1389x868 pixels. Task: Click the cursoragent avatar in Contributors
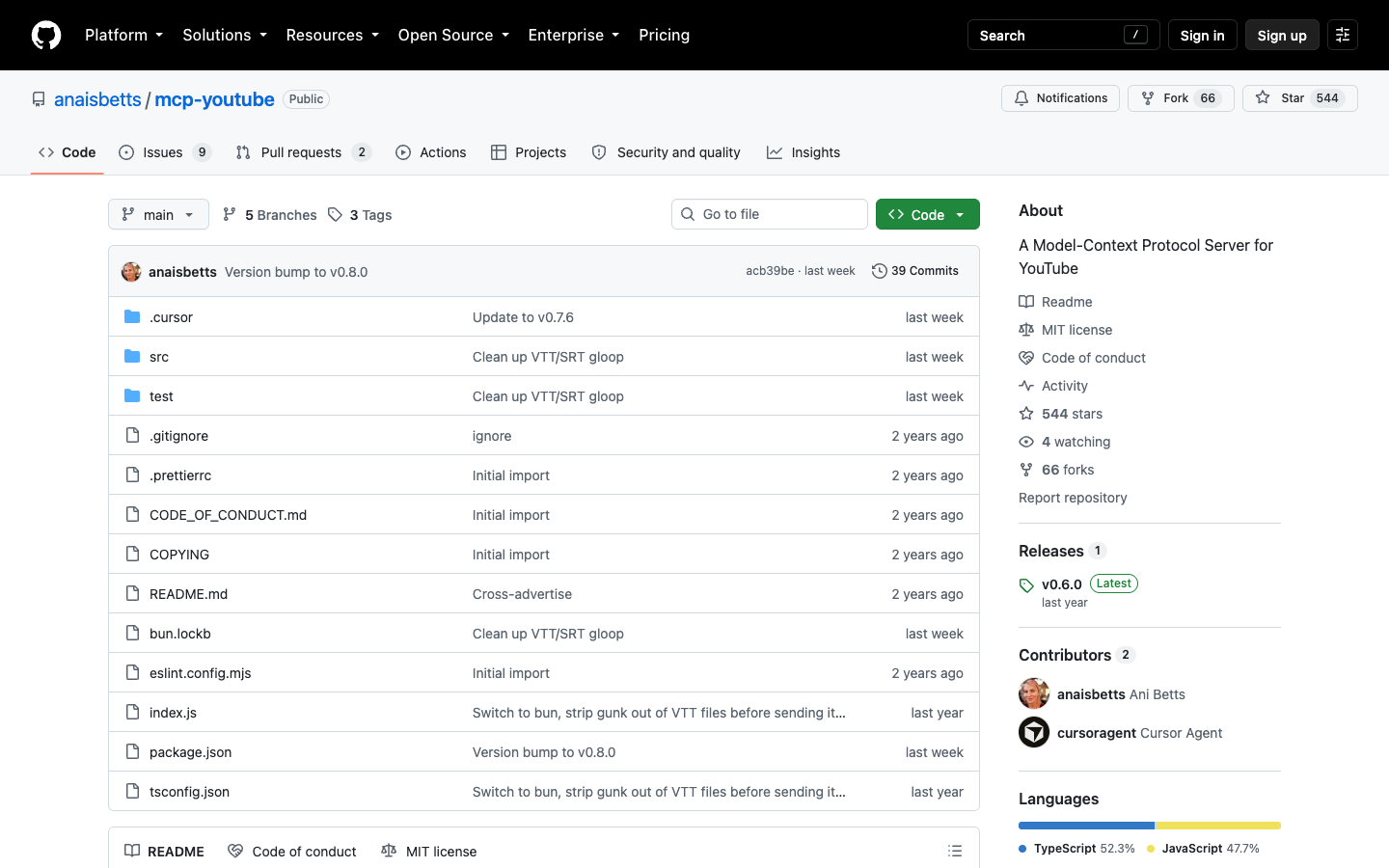tap(1034, 733)
